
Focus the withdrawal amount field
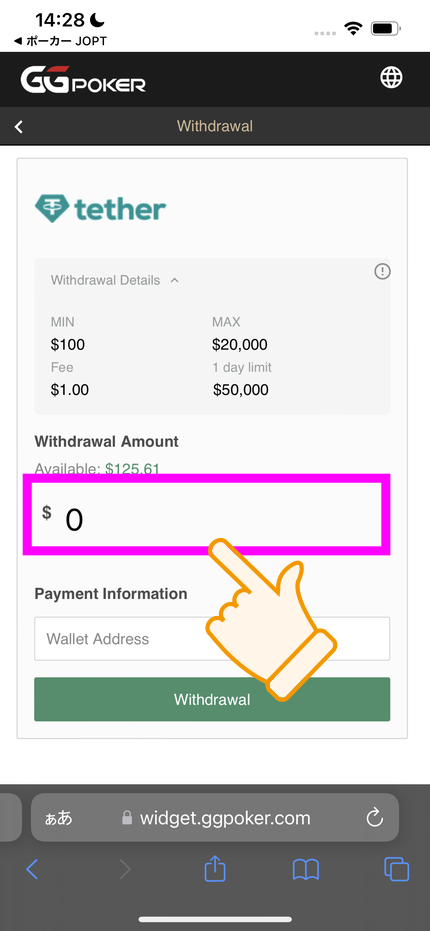coord(206,515)
